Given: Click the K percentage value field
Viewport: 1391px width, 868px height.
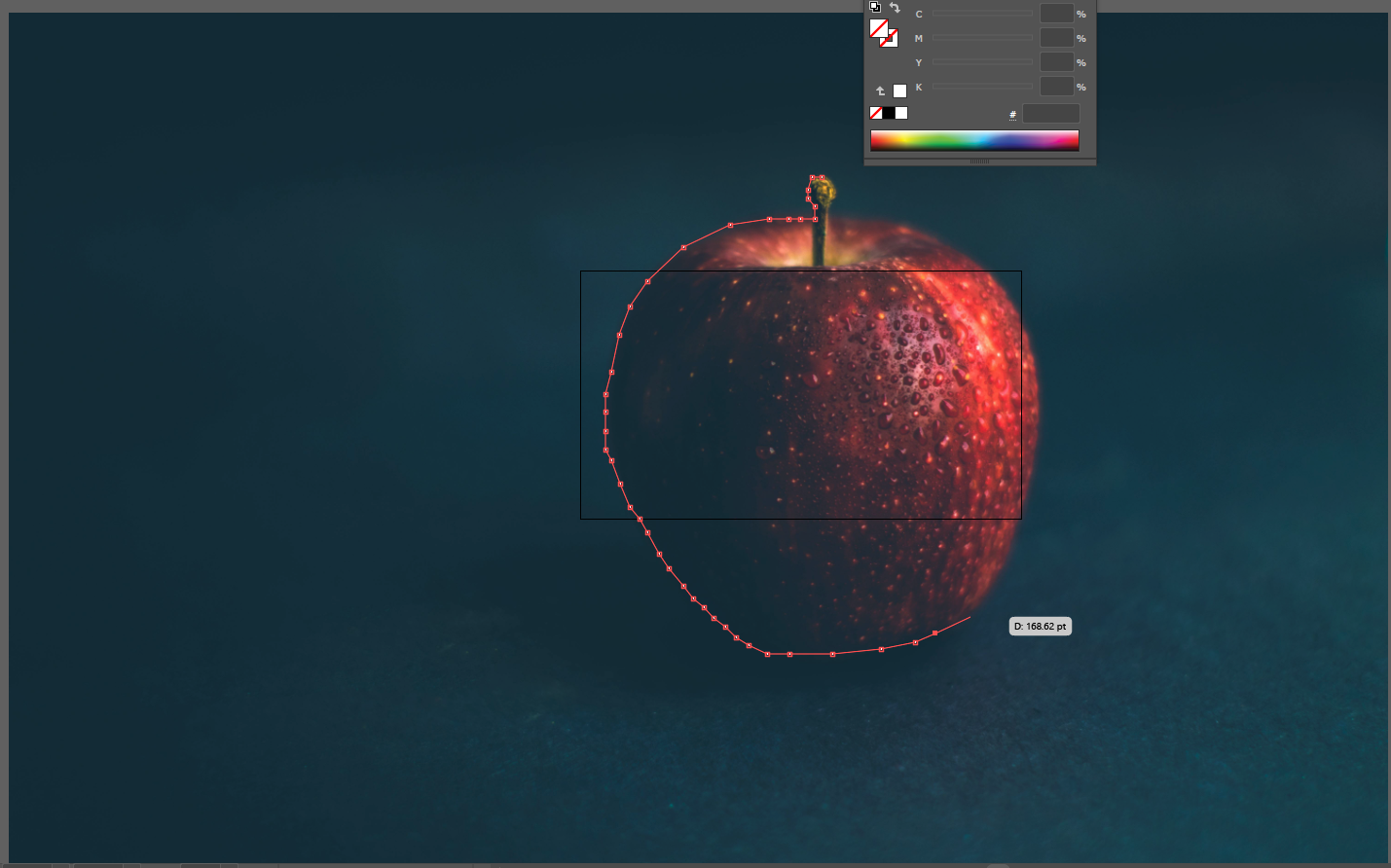Looking at the screenshot, I should click(1056, 86).
